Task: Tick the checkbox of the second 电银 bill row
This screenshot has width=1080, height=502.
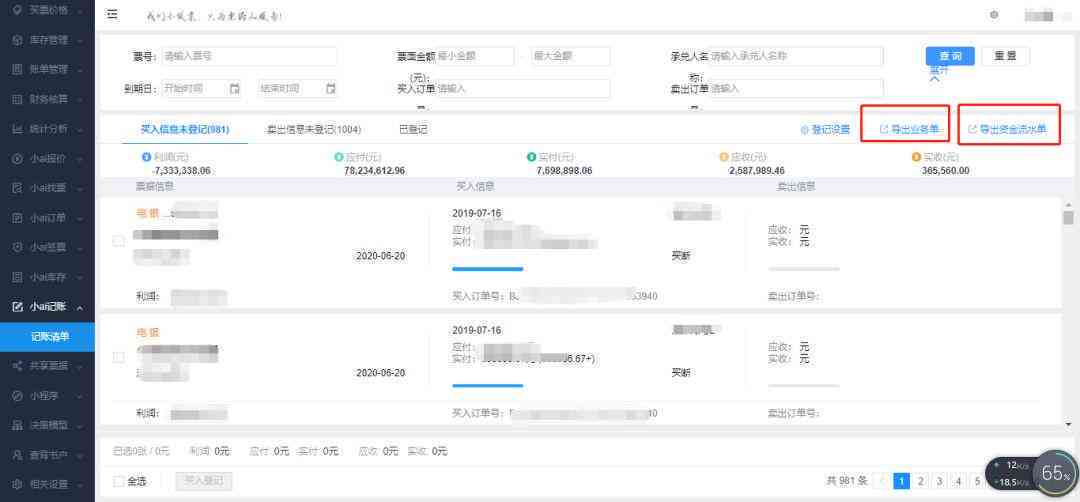Action: [x=118, y=357]
